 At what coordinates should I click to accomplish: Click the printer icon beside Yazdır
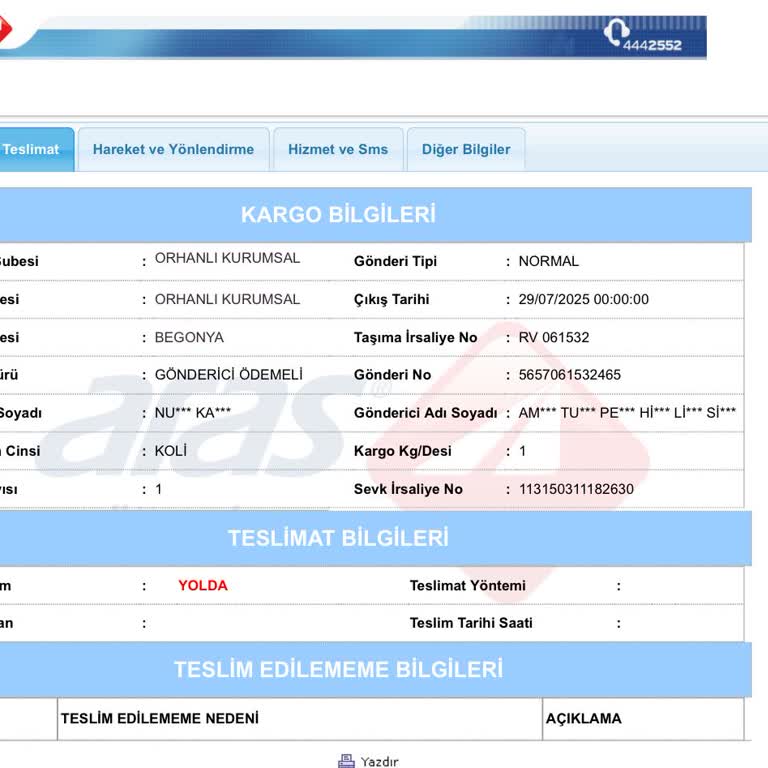(x=346, y=761)
